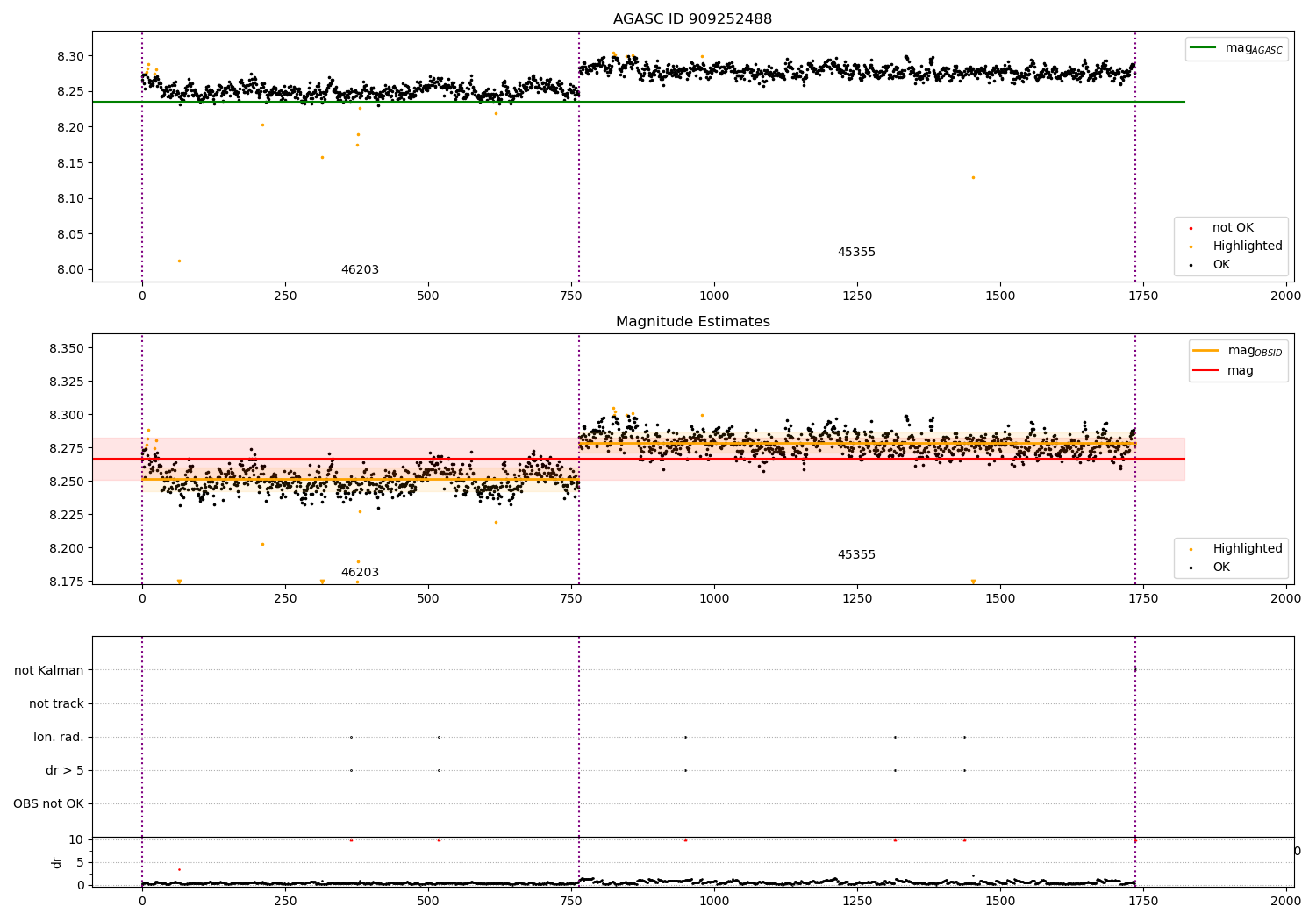Click the "8.05" y-tick on top plot
This screenshot has width=1316, height=921.
point(70,234)
